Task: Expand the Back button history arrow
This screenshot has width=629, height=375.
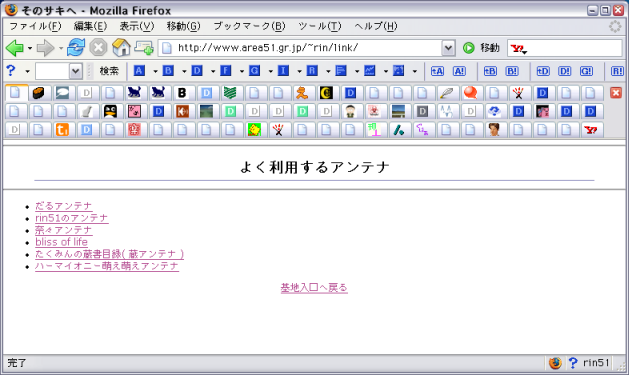Action: click(30, 49)
